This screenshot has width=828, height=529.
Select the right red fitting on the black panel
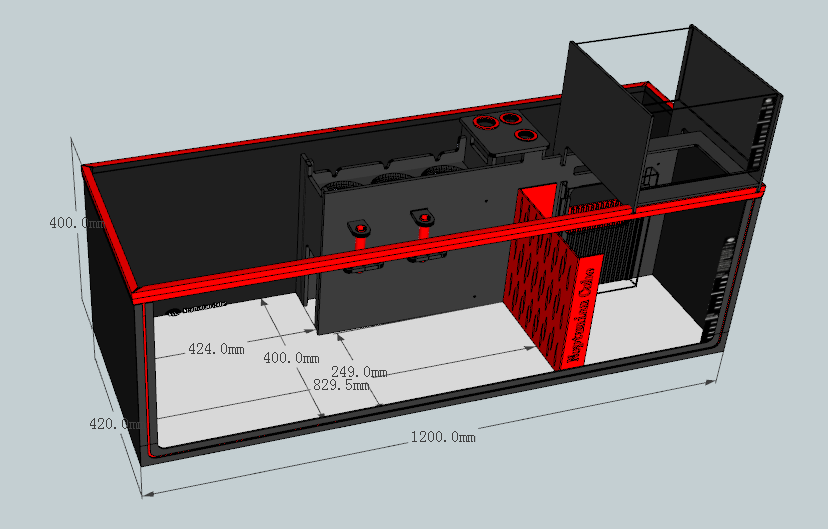click(423, 217)
